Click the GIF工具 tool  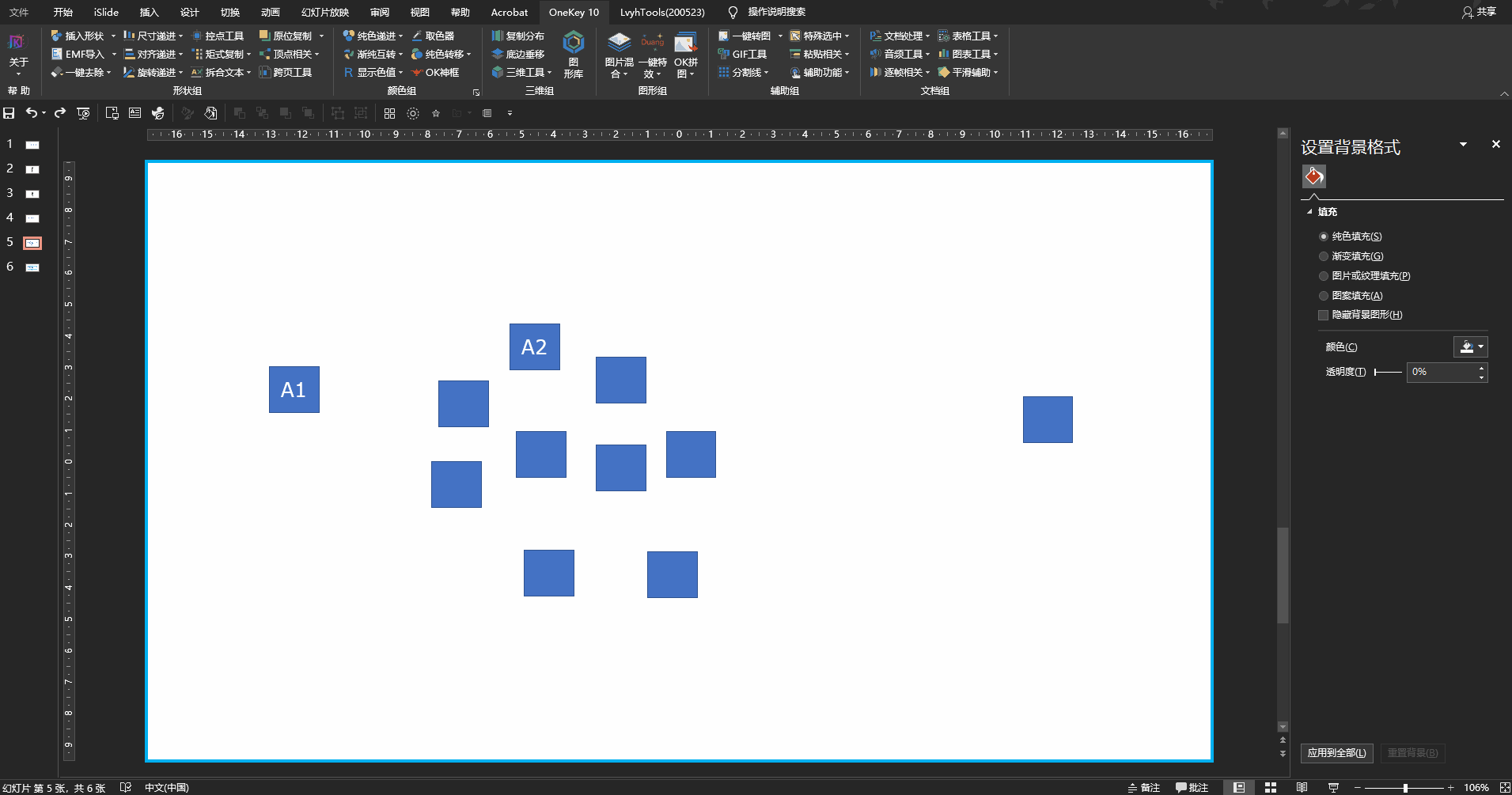742,55
